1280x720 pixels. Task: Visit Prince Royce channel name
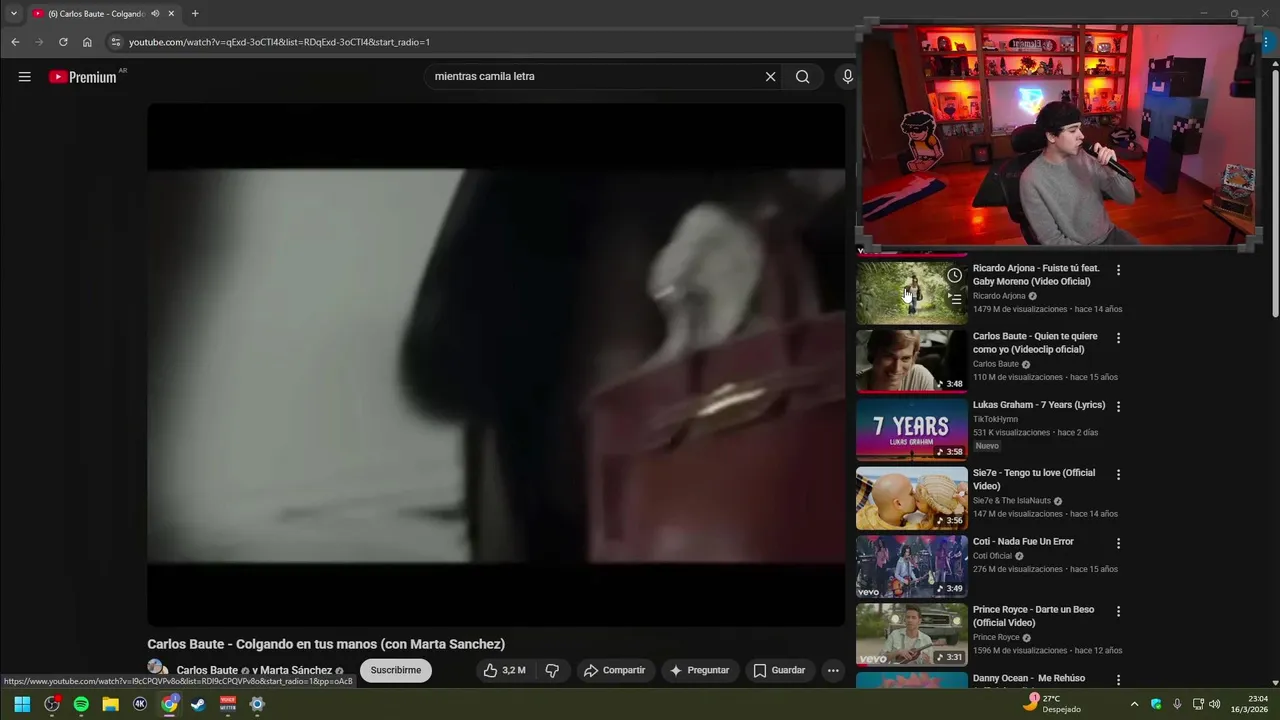(x=996, y=638)
